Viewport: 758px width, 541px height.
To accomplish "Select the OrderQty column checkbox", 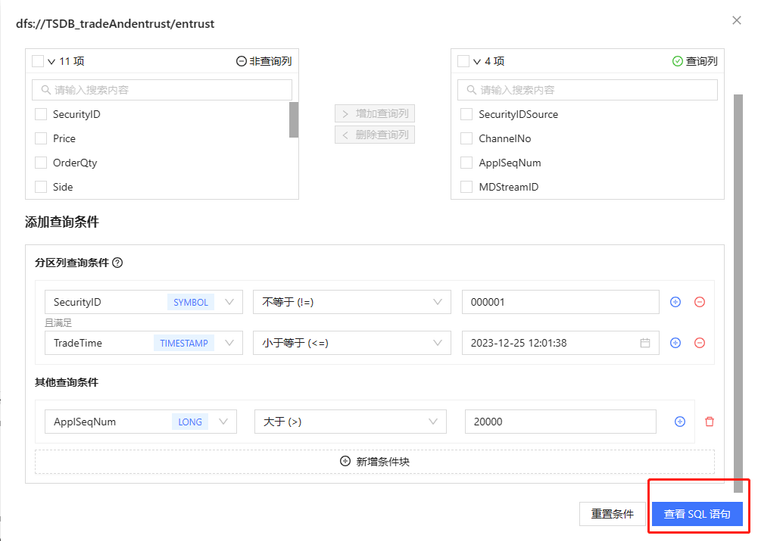I will click(x=41, y=162).
